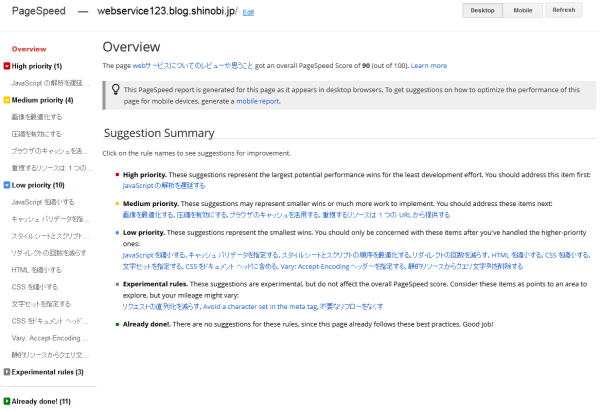600x412 pixels.
Task: Click the green Already done bullet in summary
Action: (x=117, y=324)
